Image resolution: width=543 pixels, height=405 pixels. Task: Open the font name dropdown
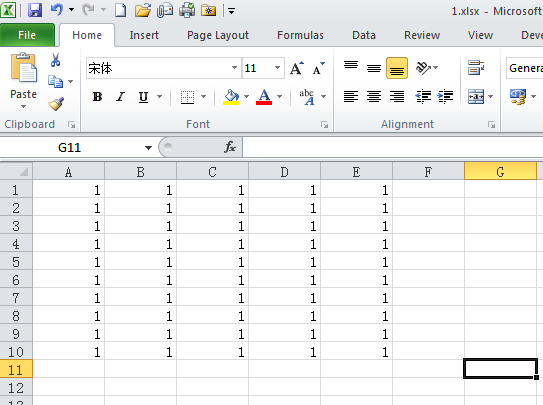(x=234, y=68)
